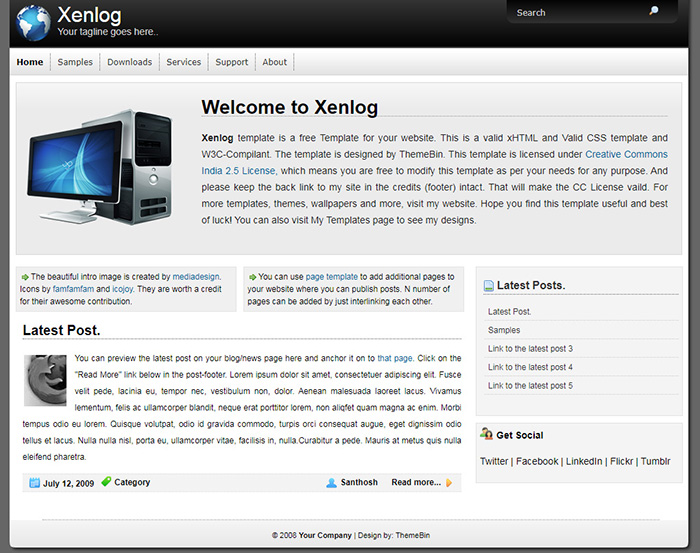Click the author name Santhosh
This screenshot has width=700, height=553.
pos(359,482)
